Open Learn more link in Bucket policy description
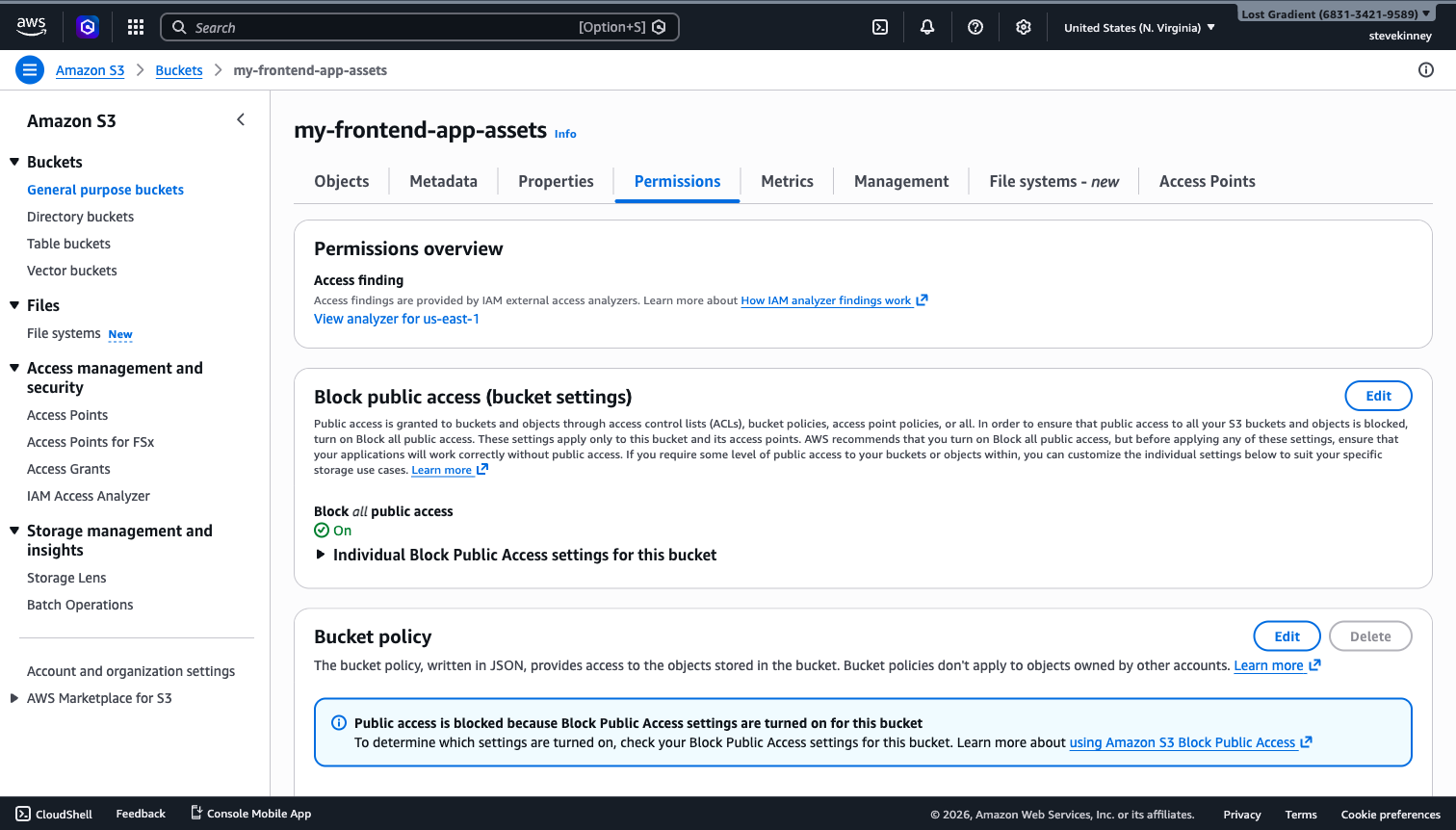This screenshot has width=1456, height=830. (x=1277, y=665)
